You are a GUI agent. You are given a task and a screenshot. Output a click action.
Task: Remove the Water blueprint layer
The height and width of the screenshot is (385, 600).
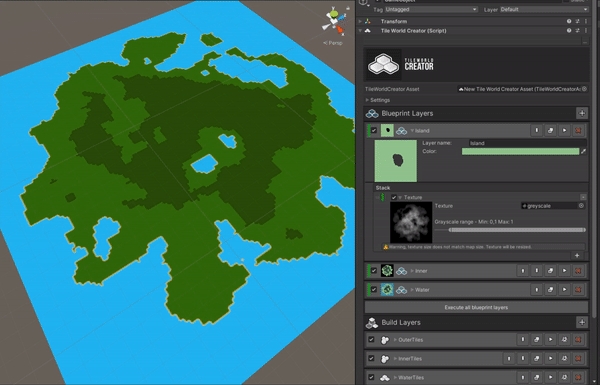(578, 290)
